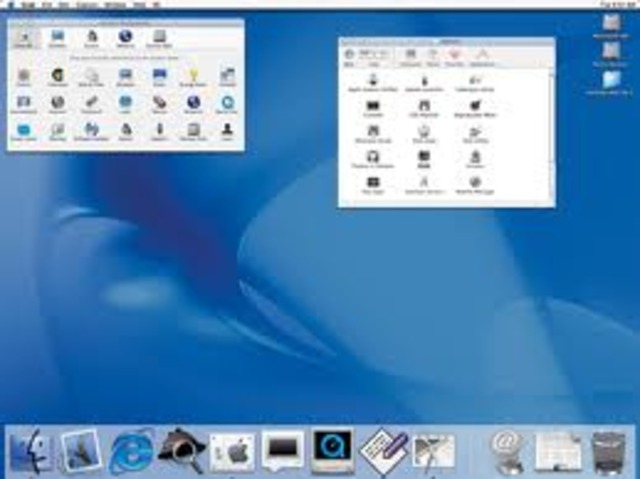Select Directory Setup in Utilities window
The height and width of the screenshot is (479, 640).
pos(373,134)
